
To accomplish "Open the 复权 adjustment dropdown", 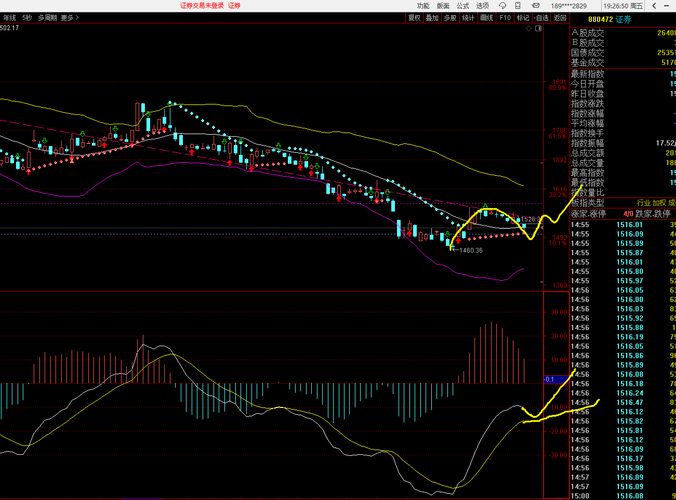I will click(x=414, y=17).
